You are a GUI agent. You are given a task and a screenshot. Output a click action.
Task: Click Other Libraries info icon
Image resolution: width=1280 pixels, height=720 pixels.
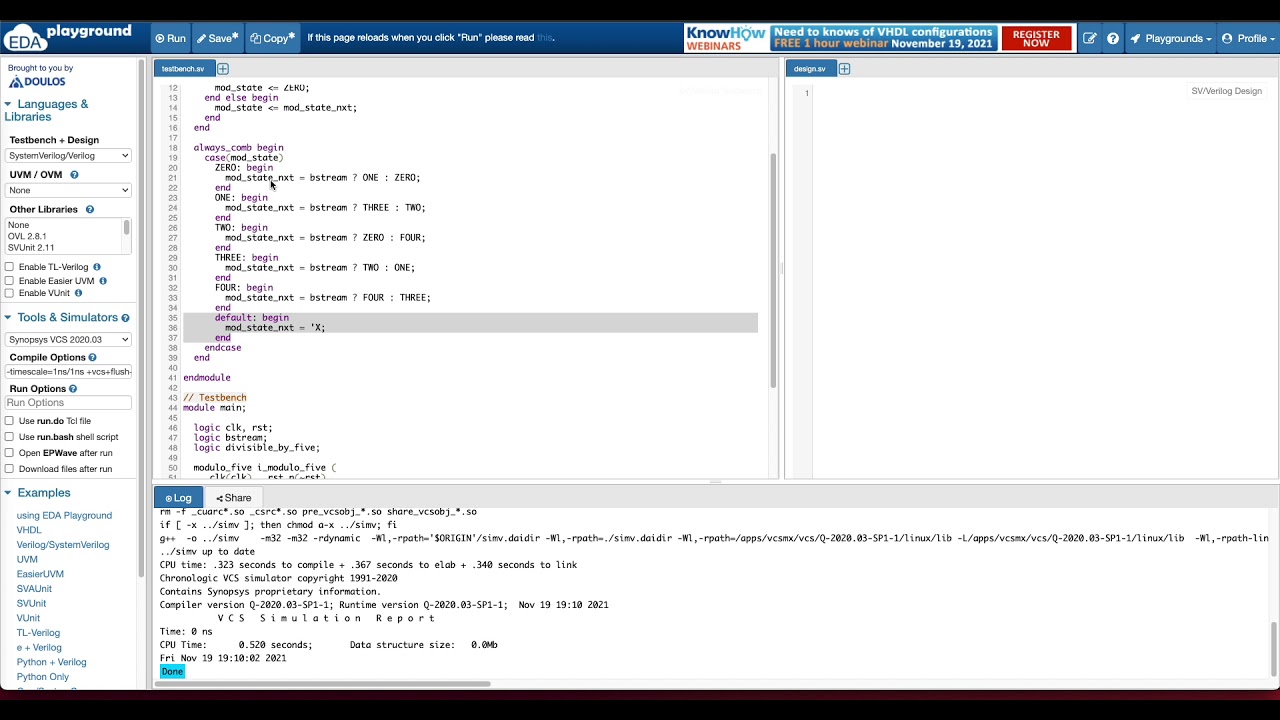pos(89,210)
